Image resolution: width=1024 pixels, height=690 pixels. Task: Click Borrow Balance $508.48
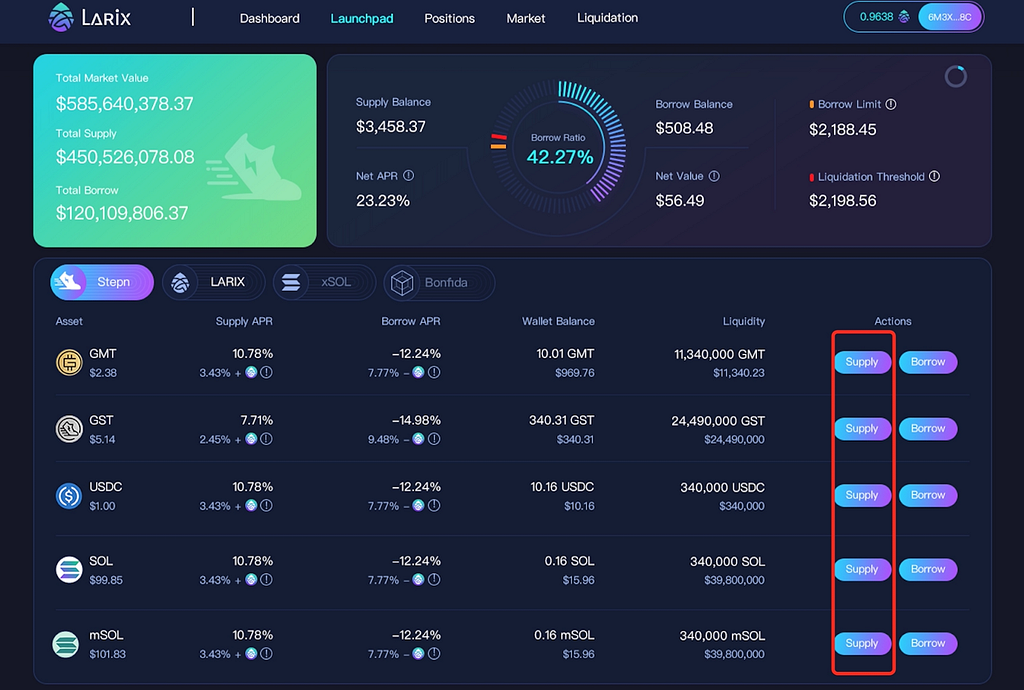pyautogui.click(x=684, y=128)
